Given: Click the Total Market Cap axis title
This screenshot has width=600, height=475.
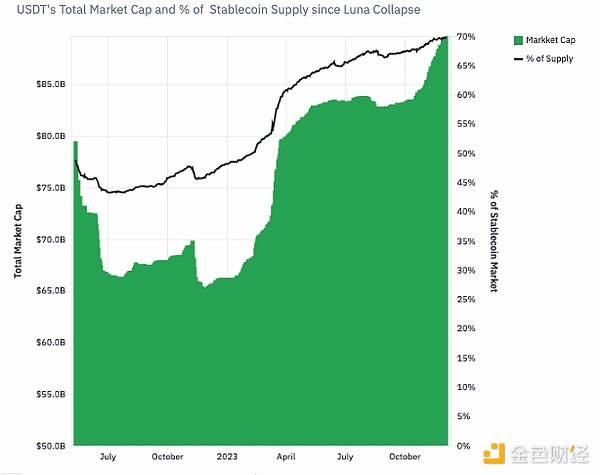Looking at the screenshot, I should (17, 238).
